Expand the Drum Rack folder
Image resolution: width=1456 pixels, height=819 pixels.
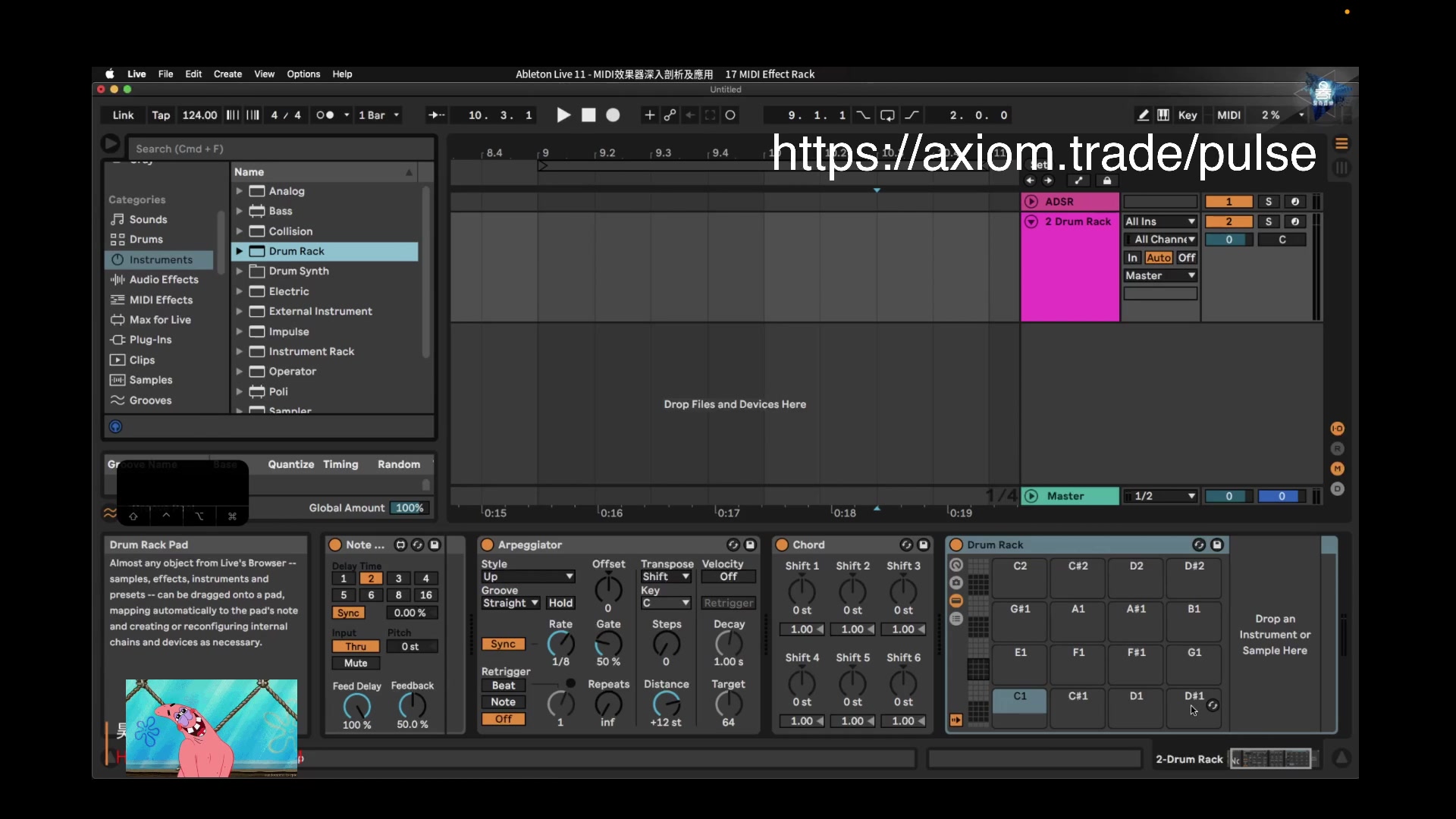239,251
